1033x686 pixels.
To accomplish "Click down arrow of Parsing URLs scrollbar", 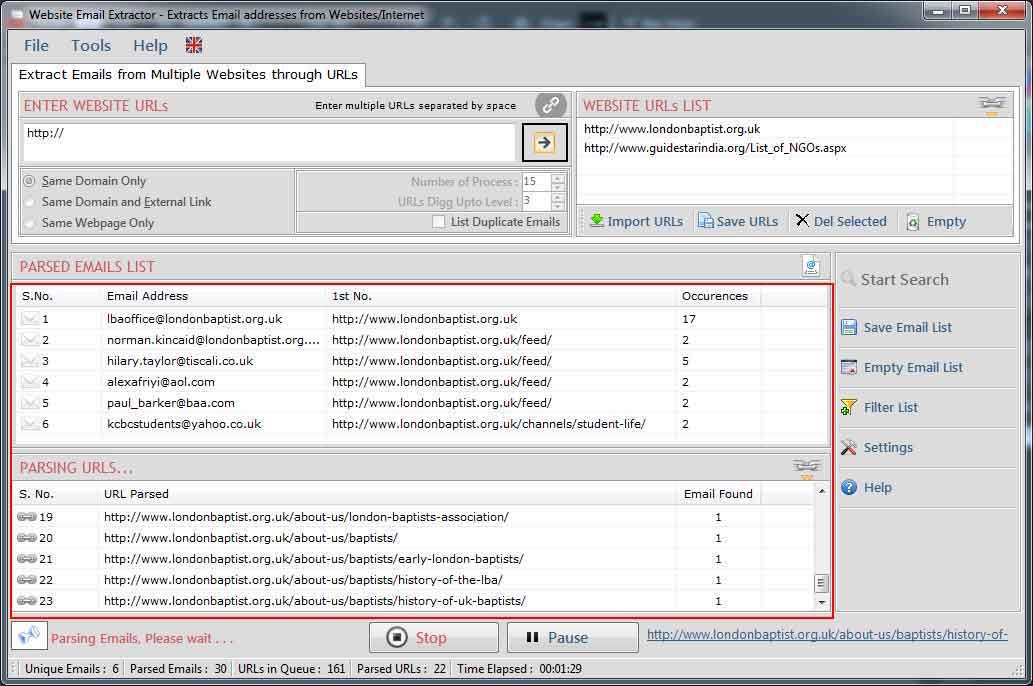I will 822,602.
